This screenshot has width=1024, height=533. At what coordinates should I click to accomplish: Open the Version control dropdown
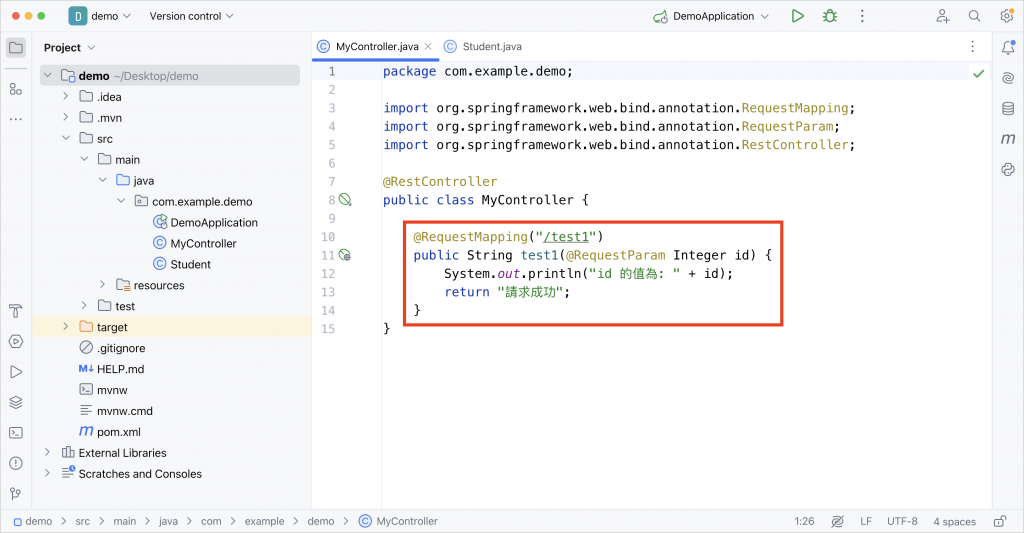tap(191, 16)
